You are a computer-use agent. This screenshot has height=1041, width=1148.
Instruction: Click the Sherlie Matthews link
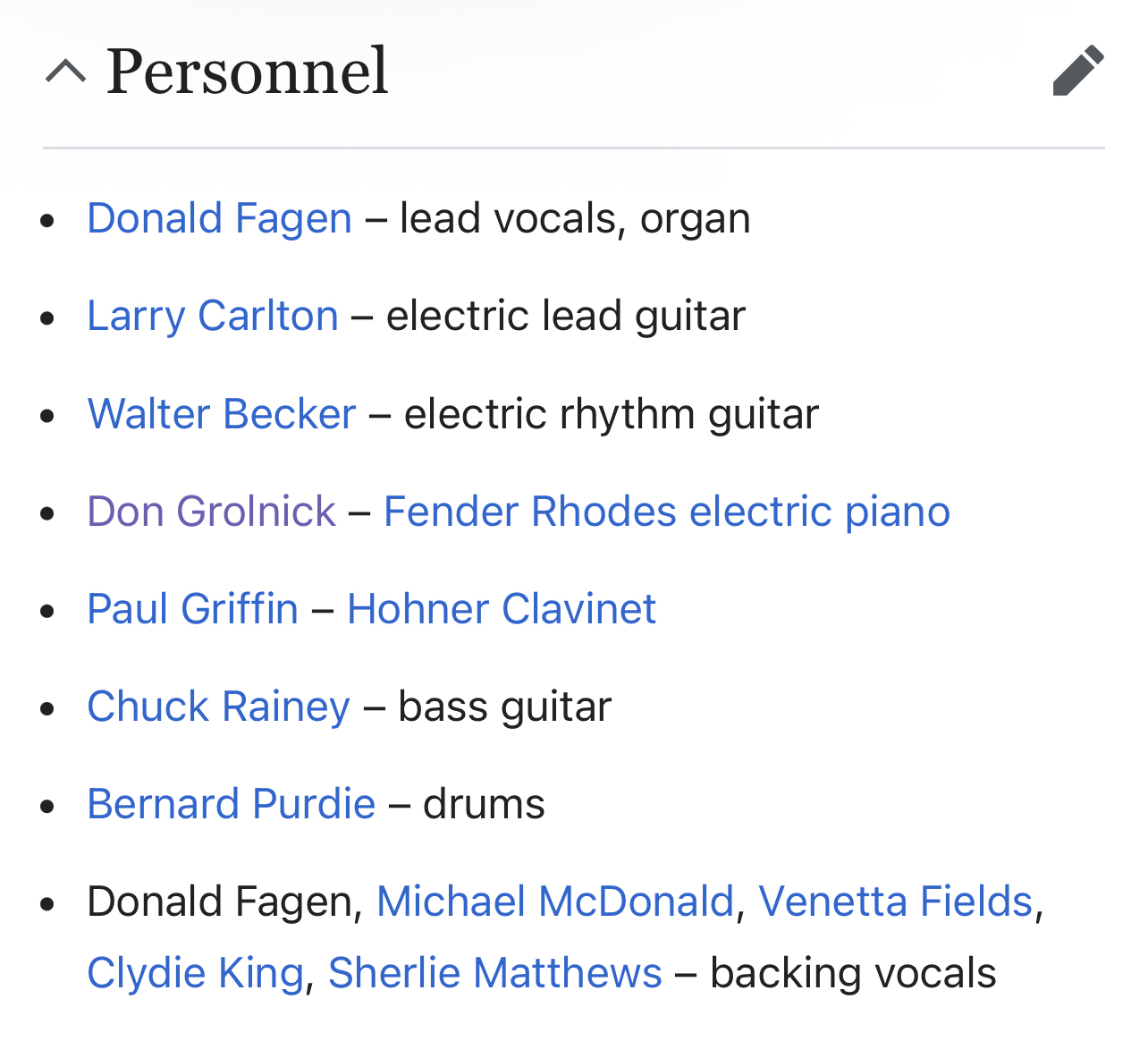click(x=494, y=973)
